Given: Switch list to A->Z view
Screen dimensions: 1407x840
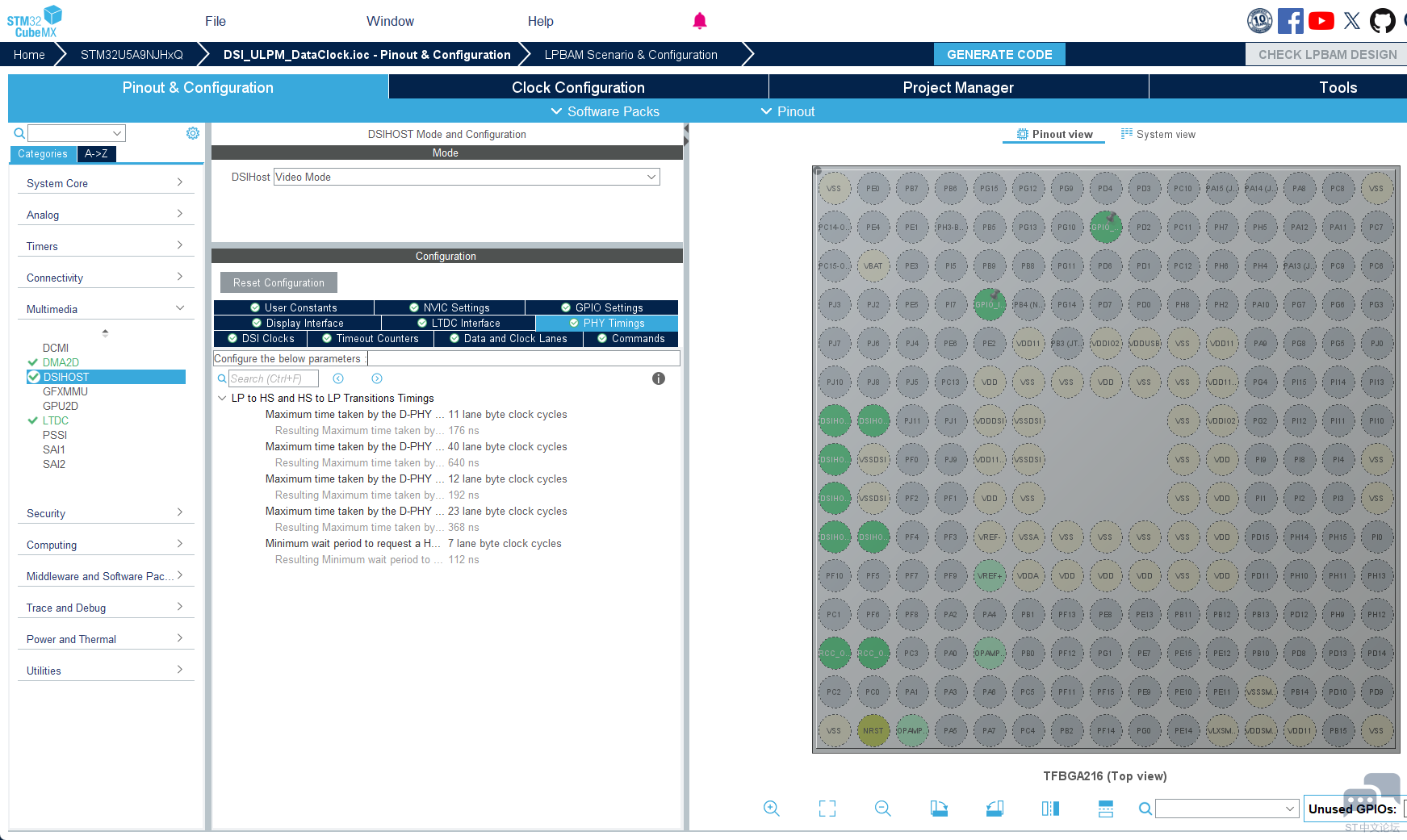Looking at the screenshot, I should click(x=96, y=154).
